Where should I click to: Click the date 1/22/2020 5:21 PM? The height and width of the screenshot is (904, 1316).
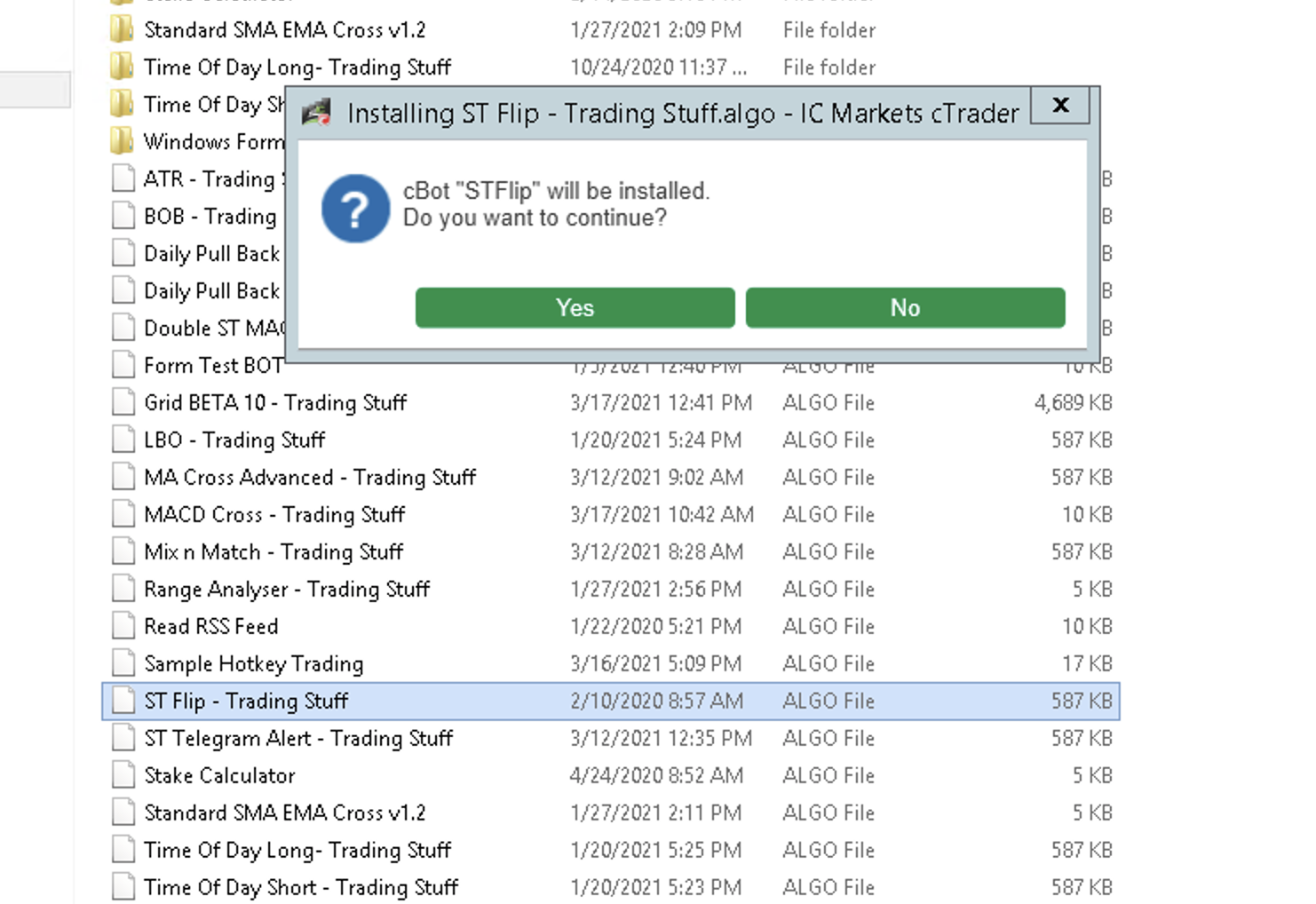(655, 627)
